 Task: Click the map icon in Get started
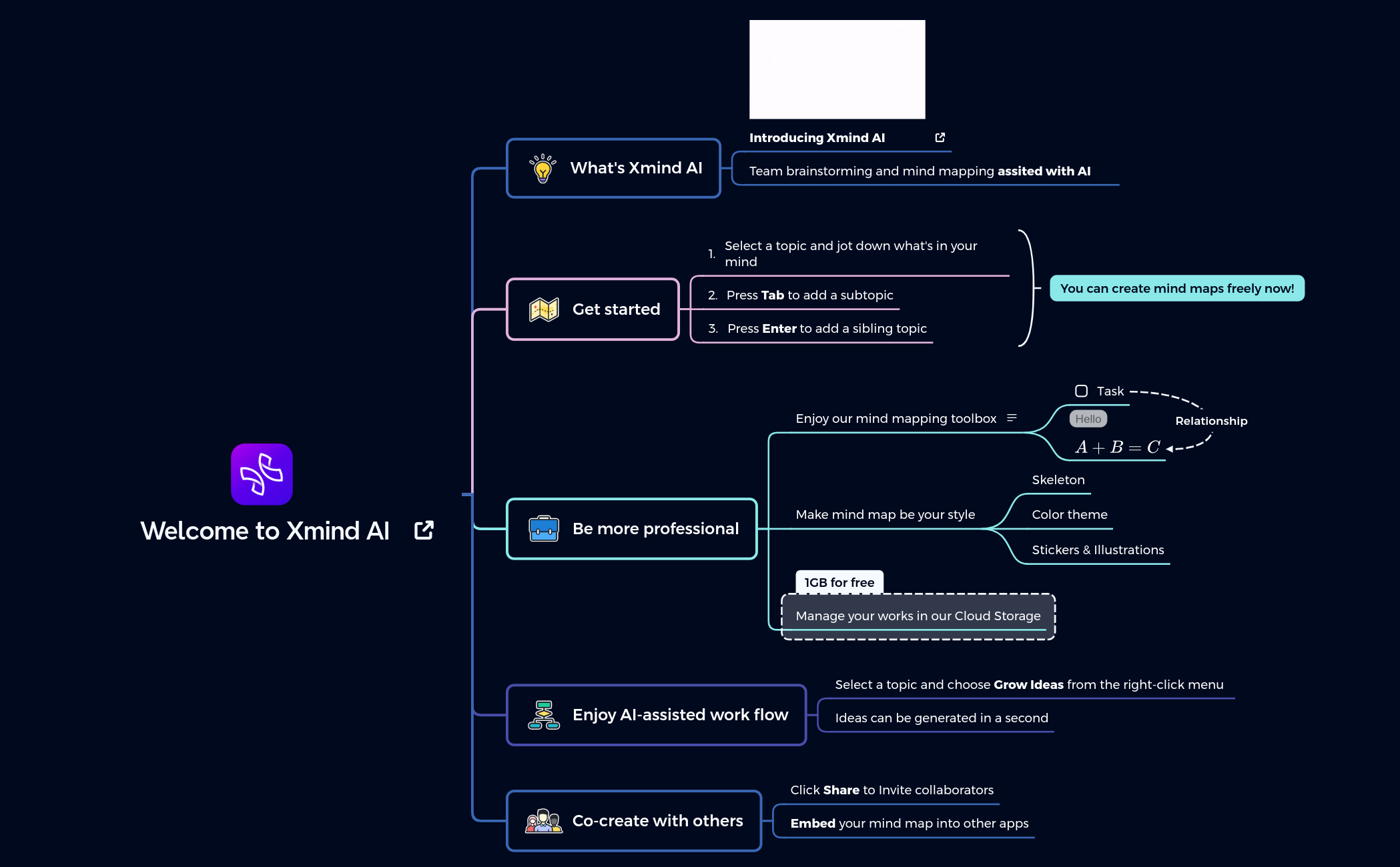click(x=544, y=309)
